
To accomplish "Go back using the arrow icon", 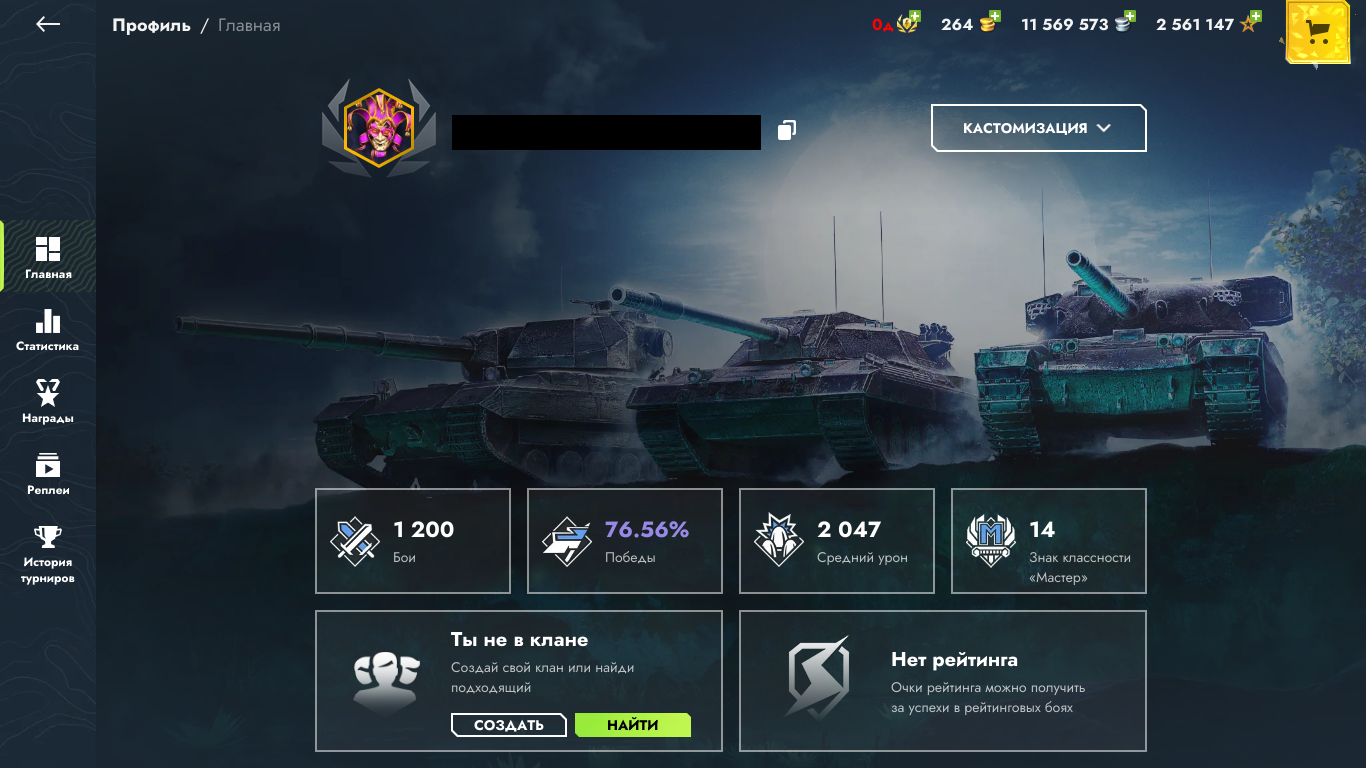I will (x=48, y=24).
